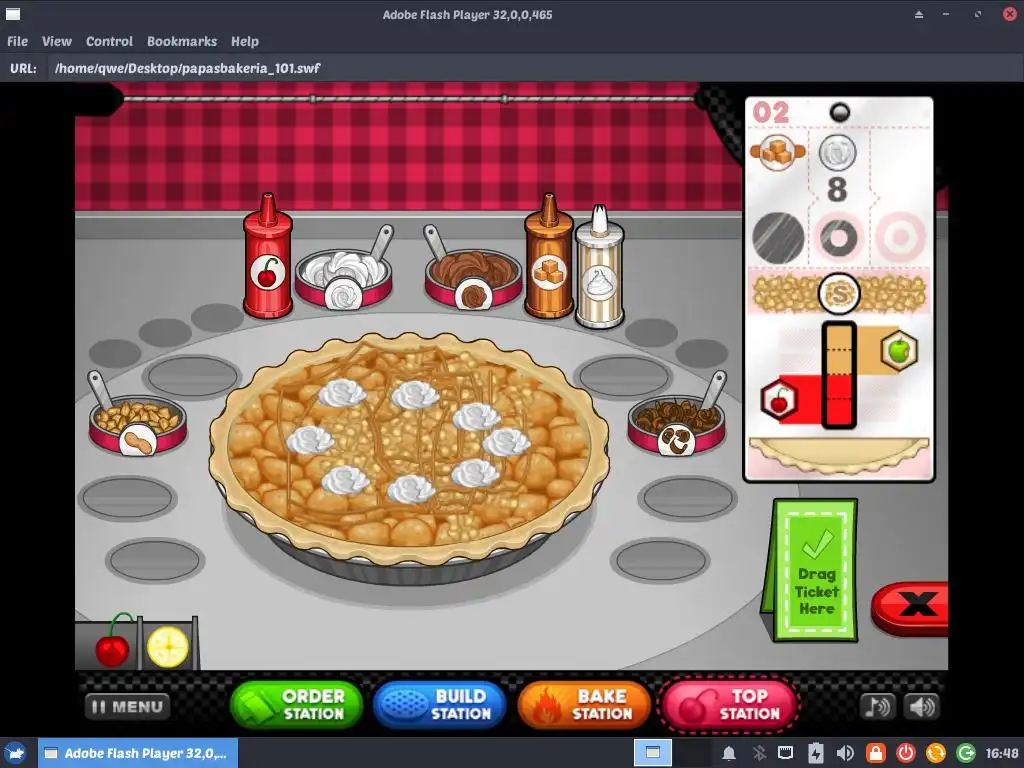
Task: Click the ticket pin on the line
Action: pos(839,112)
